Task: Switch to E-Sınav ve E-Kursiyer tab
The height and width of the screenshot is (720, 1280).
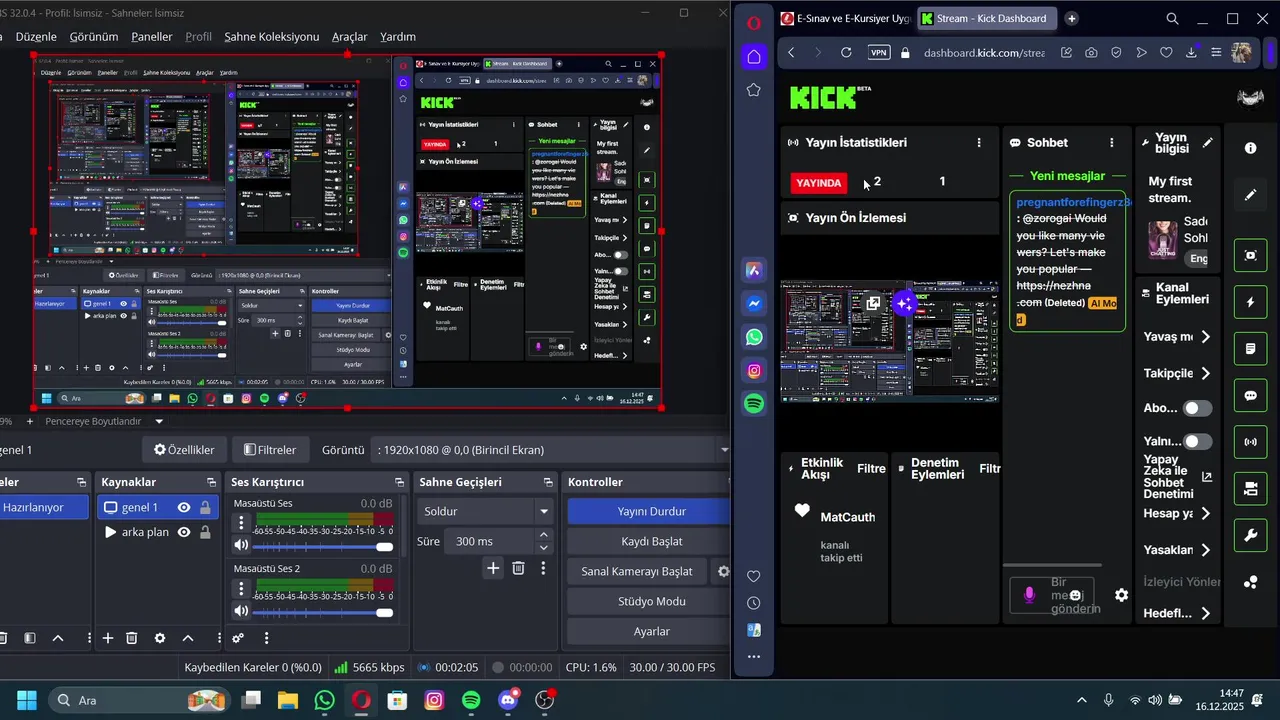Action: (x=845, y=18)
